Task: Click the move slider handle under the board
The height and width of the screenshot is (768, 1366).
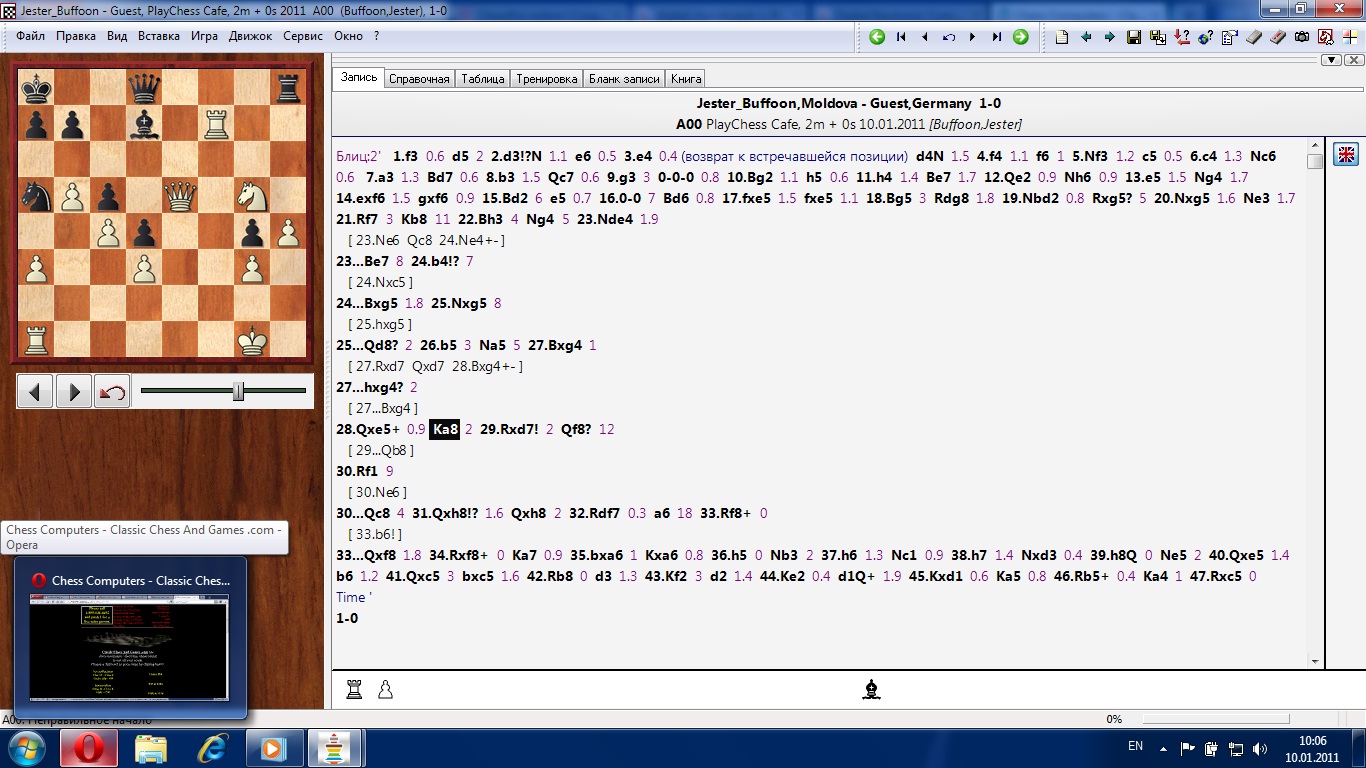Action: (x=238, y=391)
